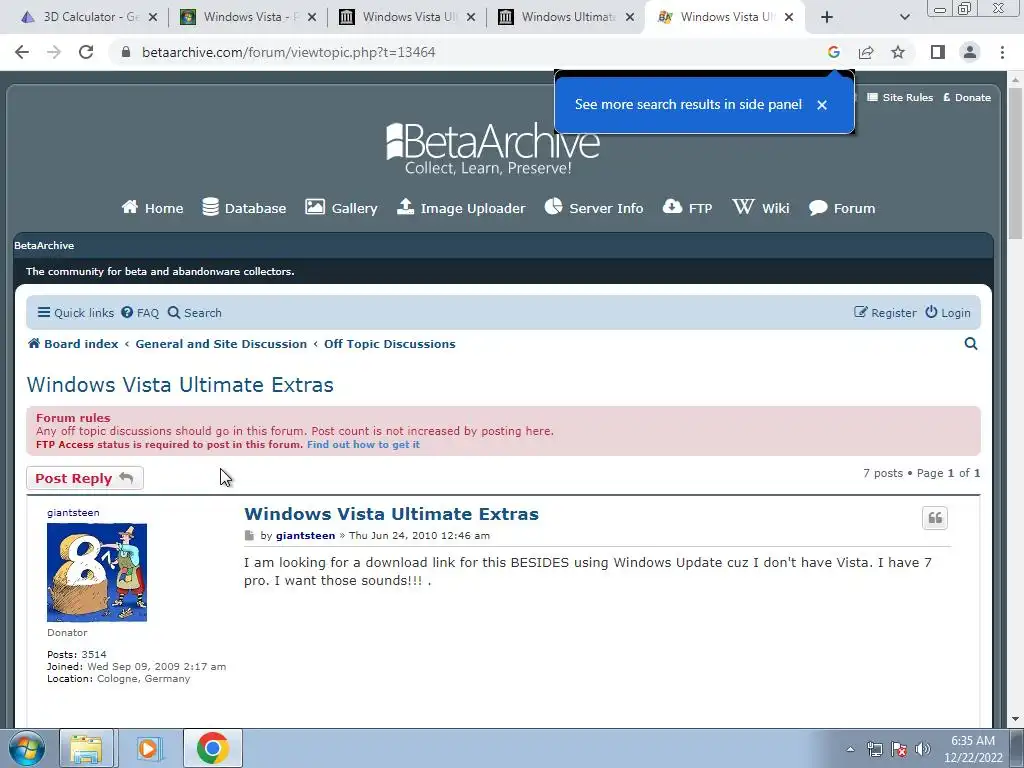This screenshot has height=768, width=1024.
Task: Click the taskbar clock and date
Action: [973, 749]
